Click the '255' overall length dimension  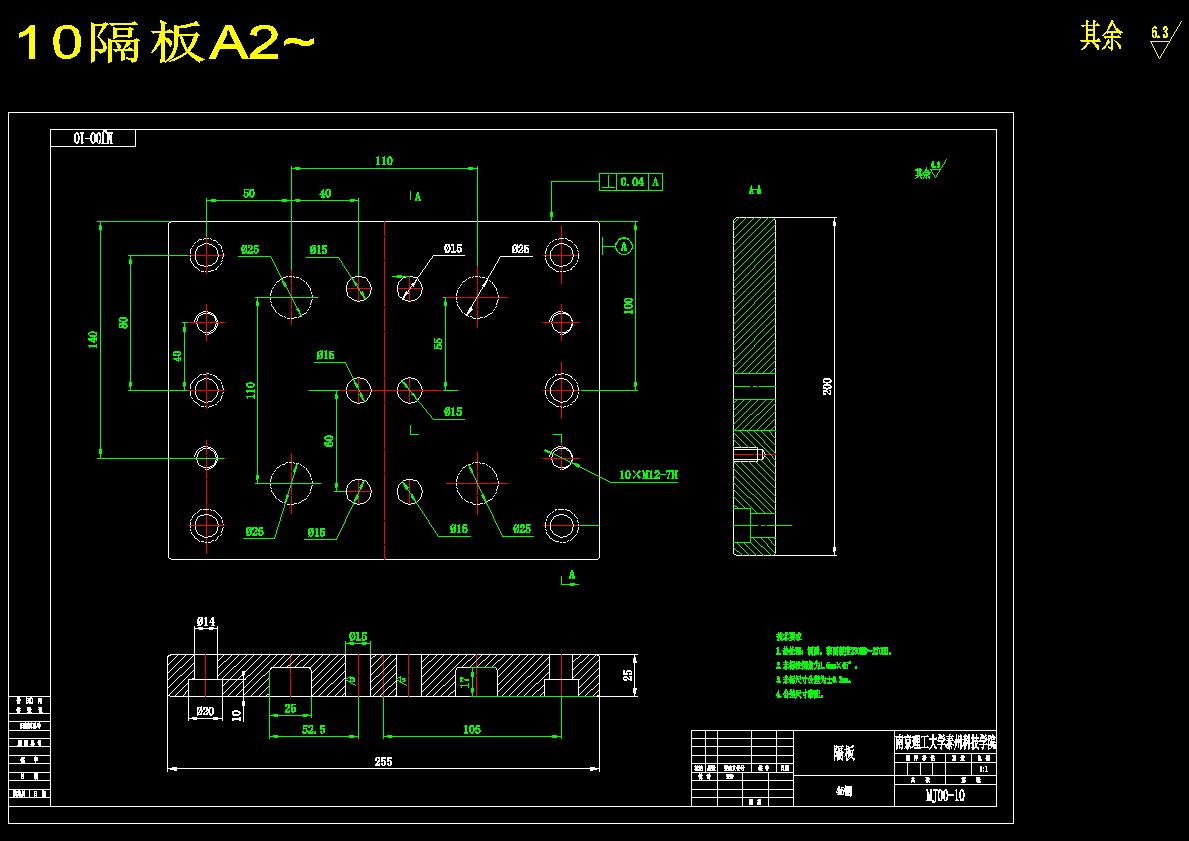[384, 762]
